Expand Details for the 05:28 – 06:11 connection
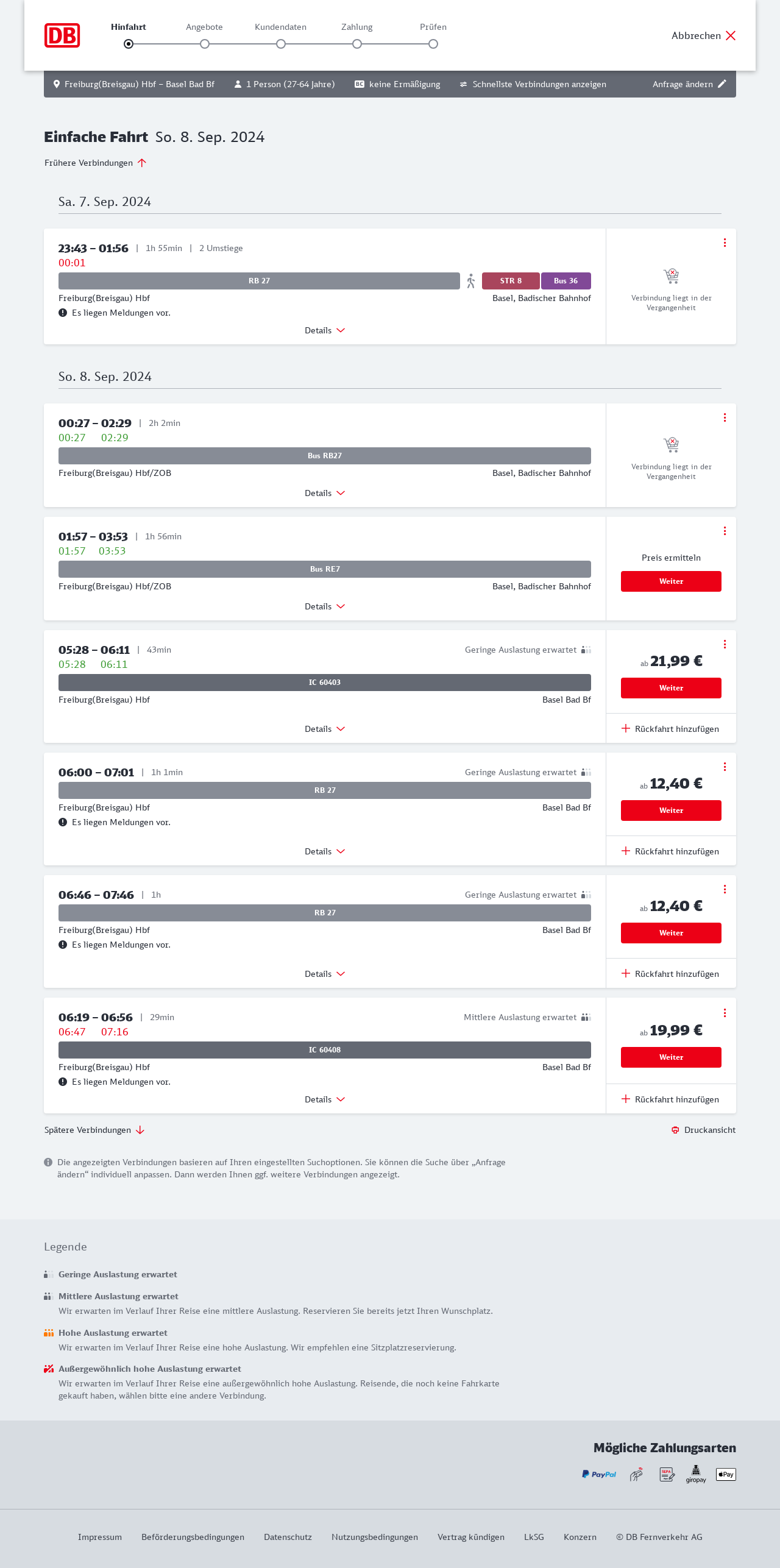 click(x=325, y=729)
